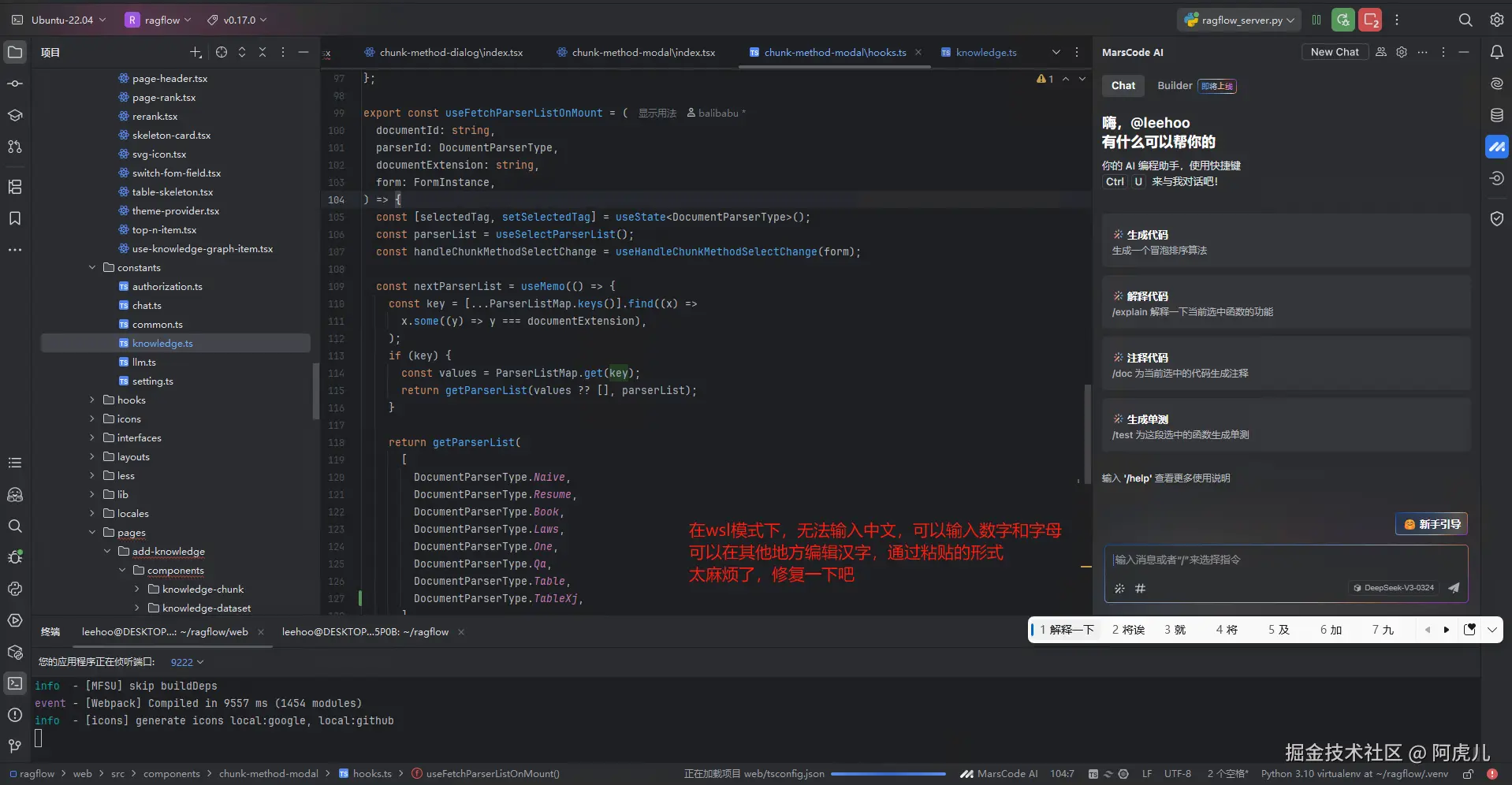Open the database tool window icon
The width and height of the screenshot is (1512, 785).
[1496, 115]
